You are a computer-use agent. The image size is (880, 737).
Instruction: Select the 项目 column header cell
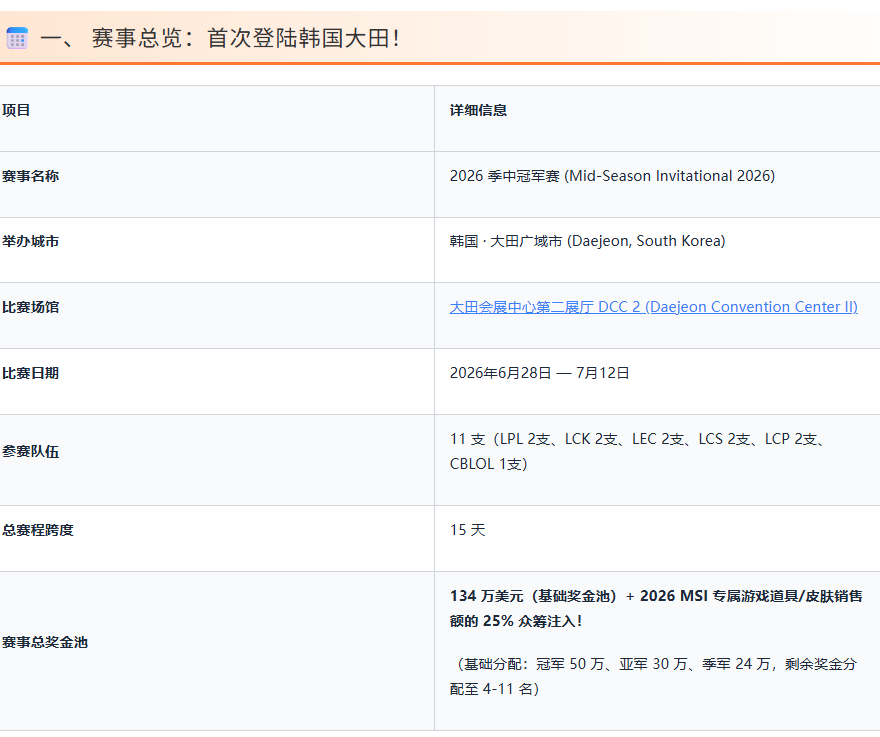(x=217, y=118)
